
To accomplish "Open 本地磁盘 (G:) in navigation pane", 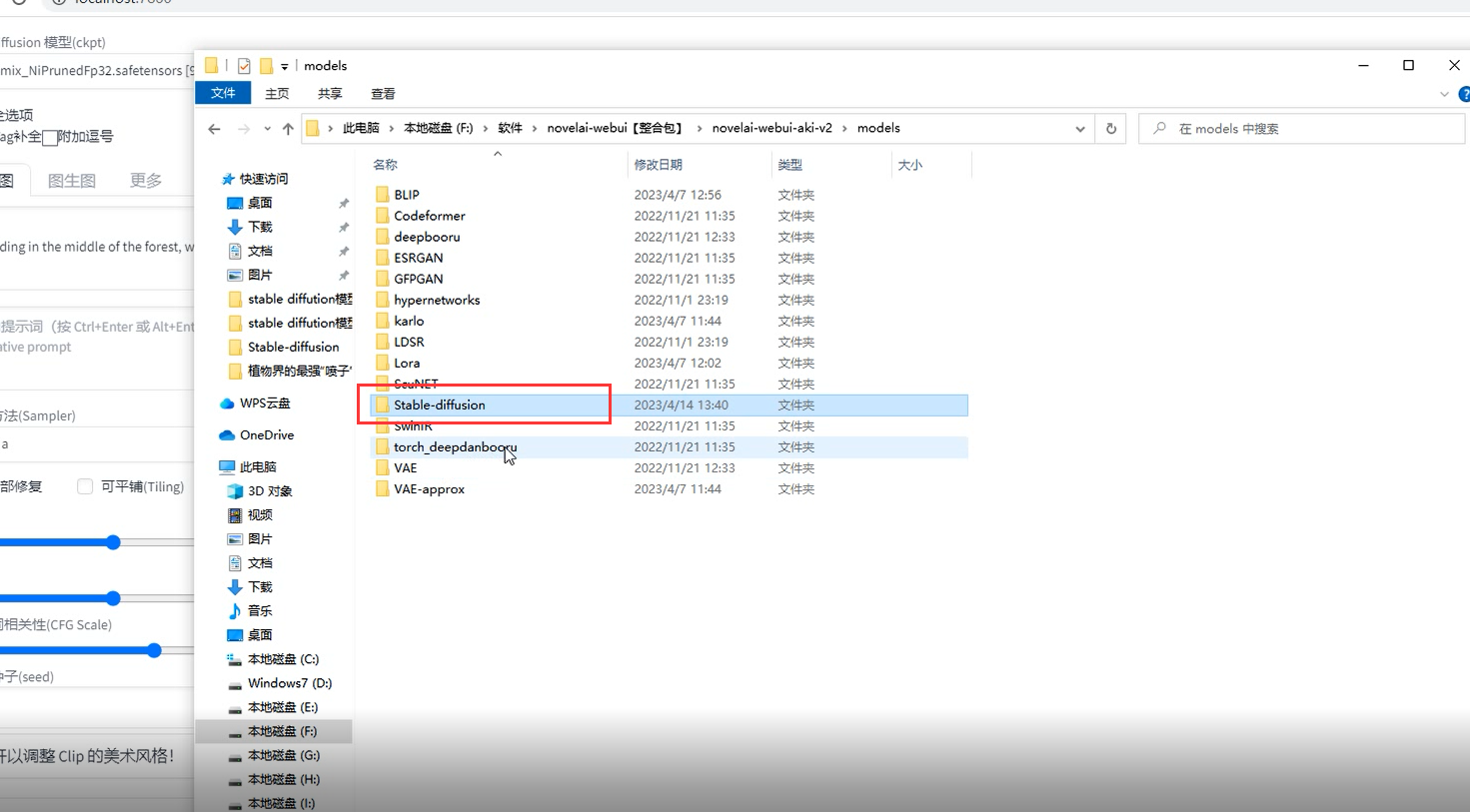I will point(284,755).
